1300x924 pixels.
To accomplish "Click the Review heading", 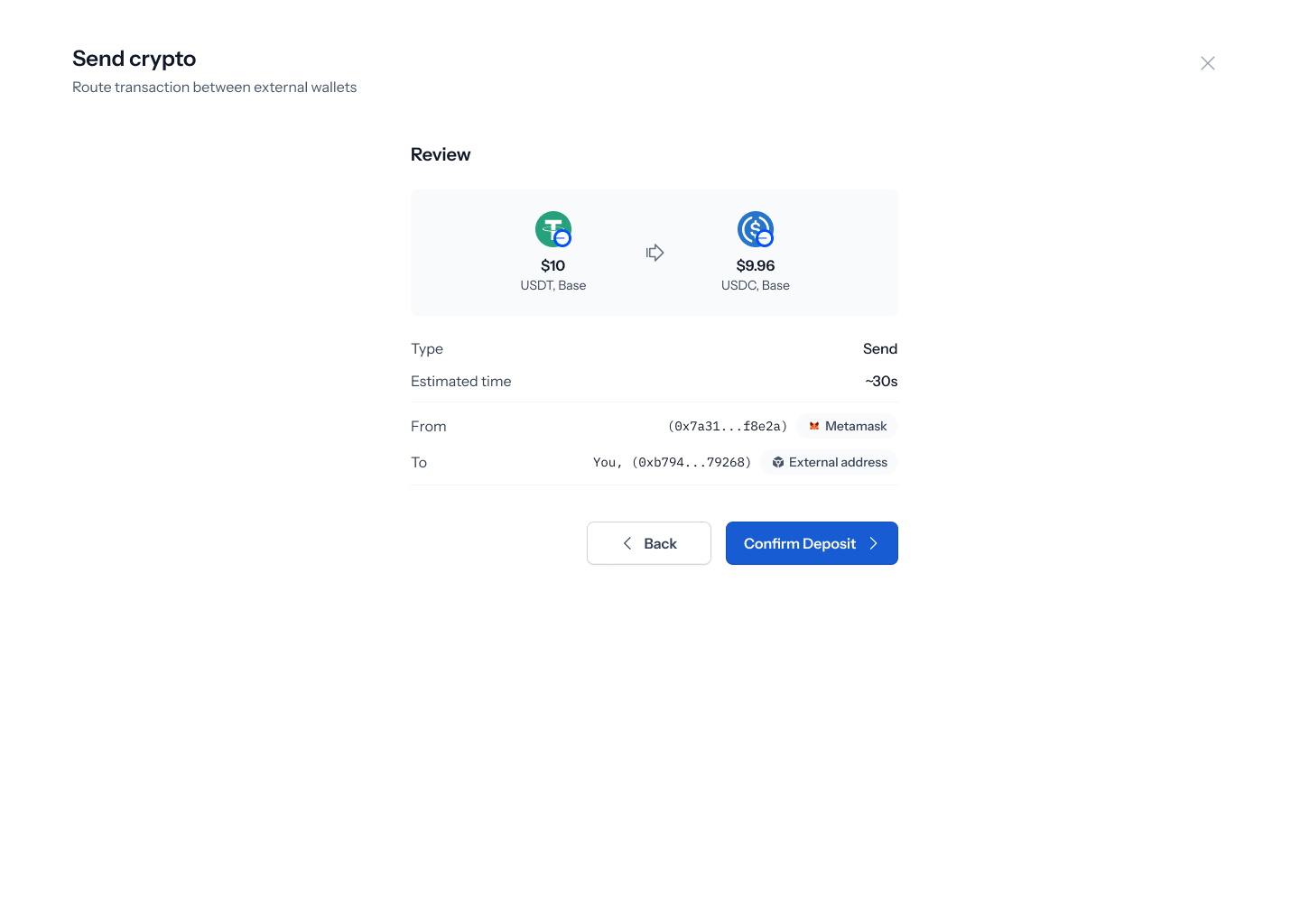I will (441, 154).
